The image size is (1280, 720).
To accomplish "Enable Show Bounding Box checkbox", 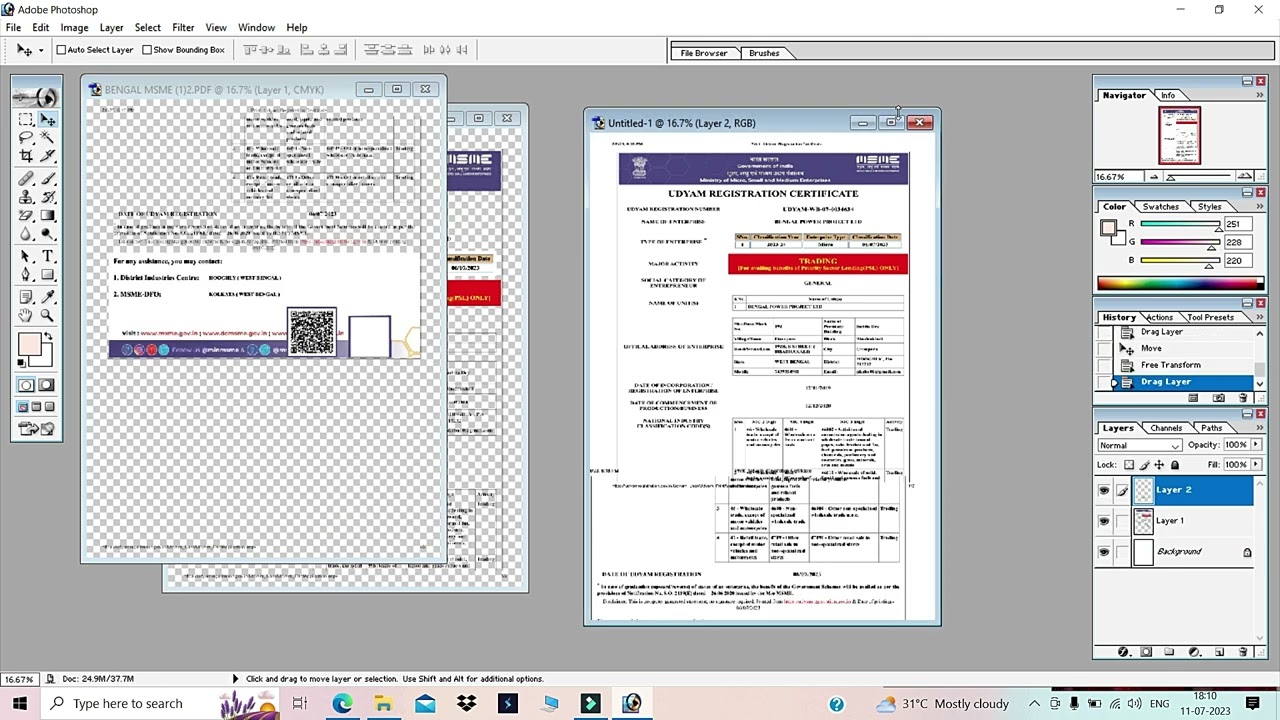I will 147,50.
